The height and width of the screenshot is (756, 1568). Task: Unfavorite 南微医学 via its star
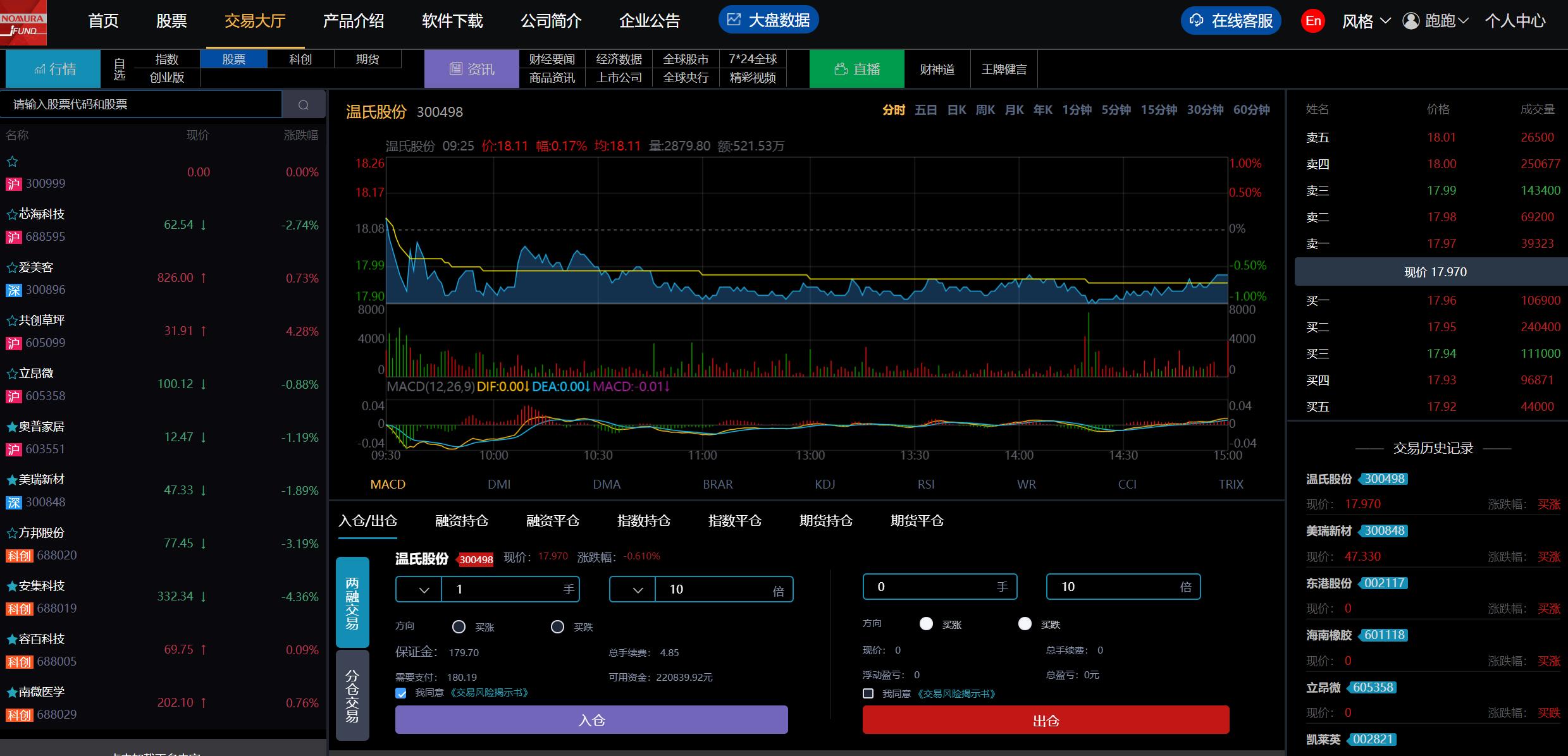11,692
